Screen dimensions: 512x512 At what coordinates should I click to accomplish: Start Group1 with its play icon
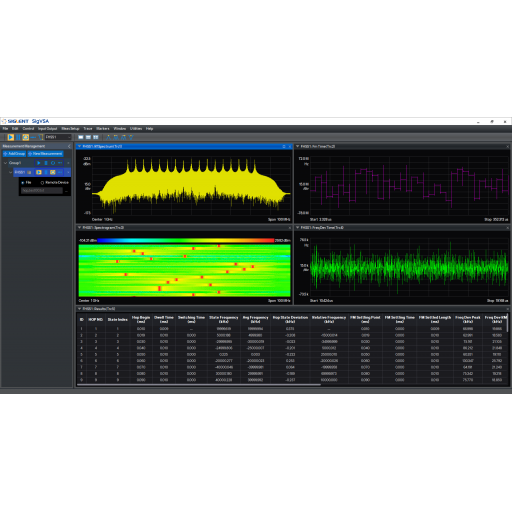pos(39,163)
